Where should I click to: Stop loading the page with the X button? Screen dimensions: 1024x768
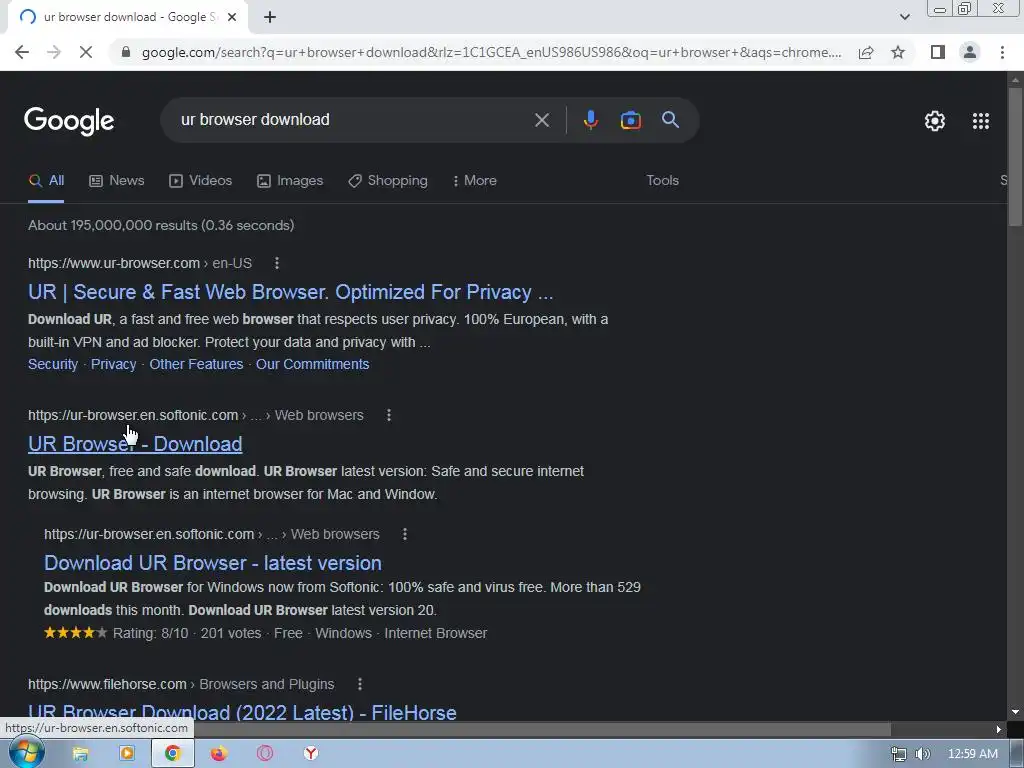[x=86, y=52]
